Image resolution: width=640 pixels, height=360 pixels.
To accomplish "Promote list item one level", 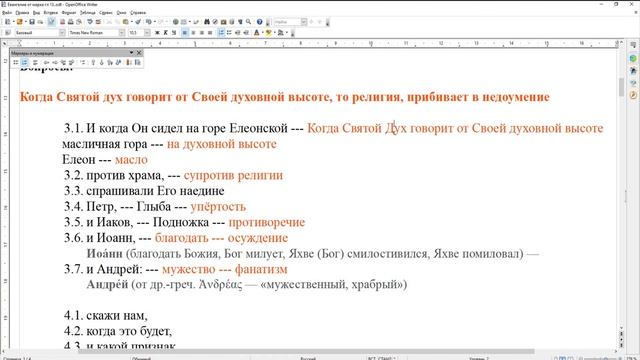I will (x=47, y=62).
